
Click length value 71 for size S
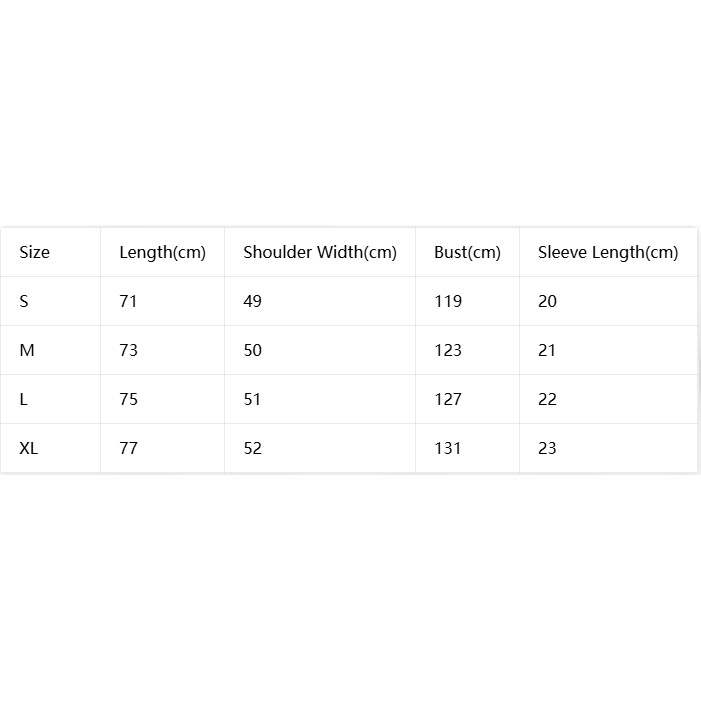(x=128, y=301)
